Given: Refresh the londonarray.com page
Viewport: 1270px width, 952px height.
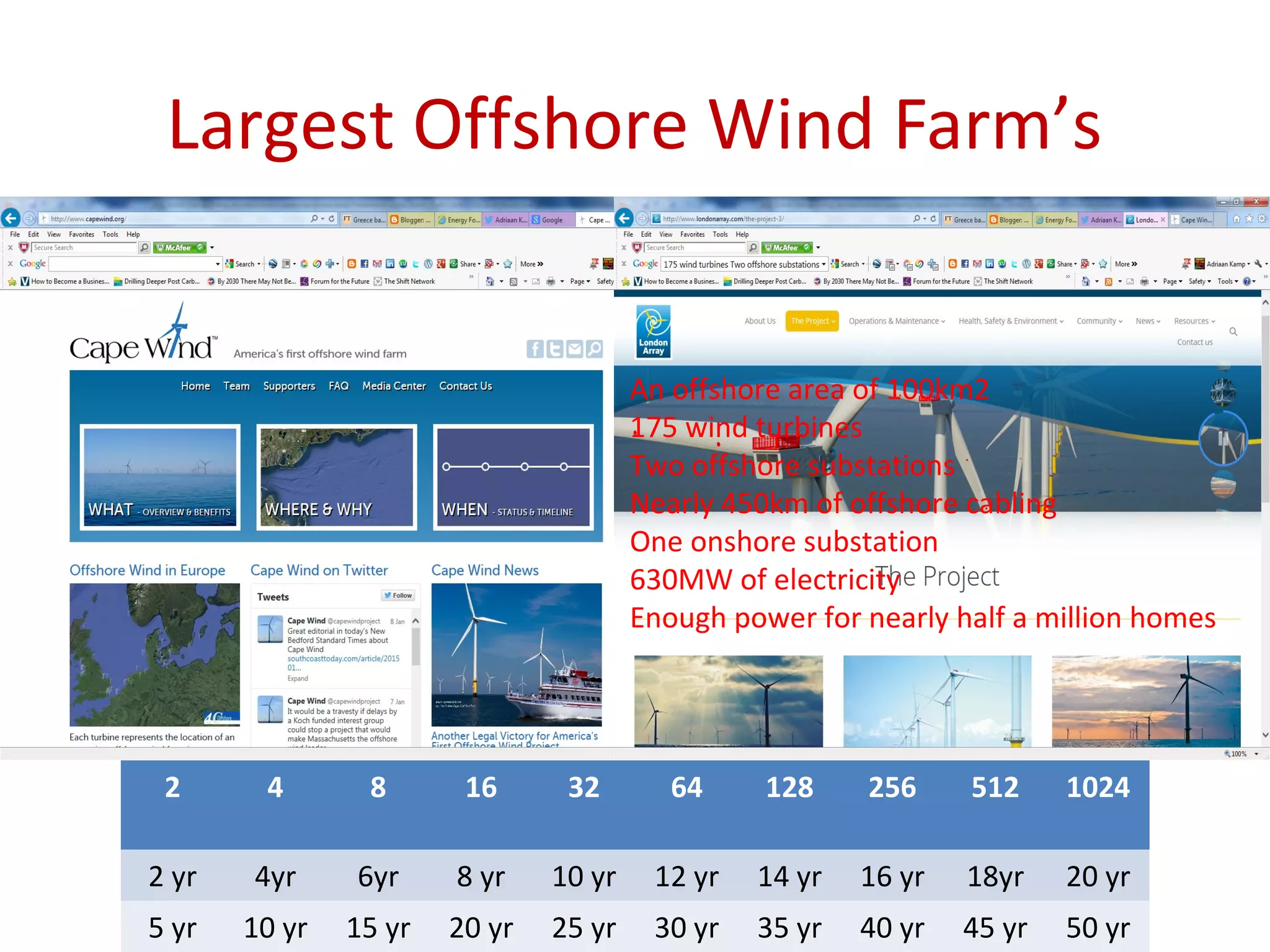Looking at the screenshot, I should point(933,219).
